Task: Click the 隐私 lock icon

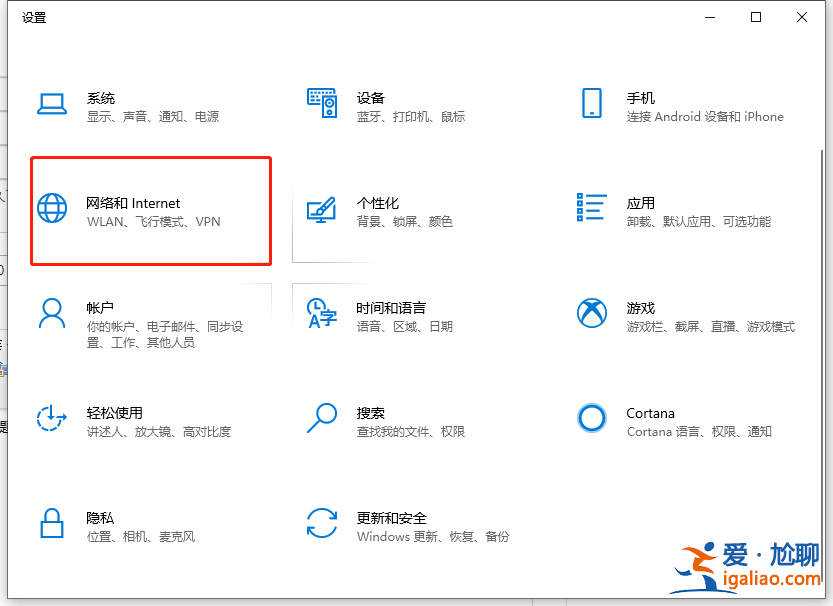Action: (51, 525)
